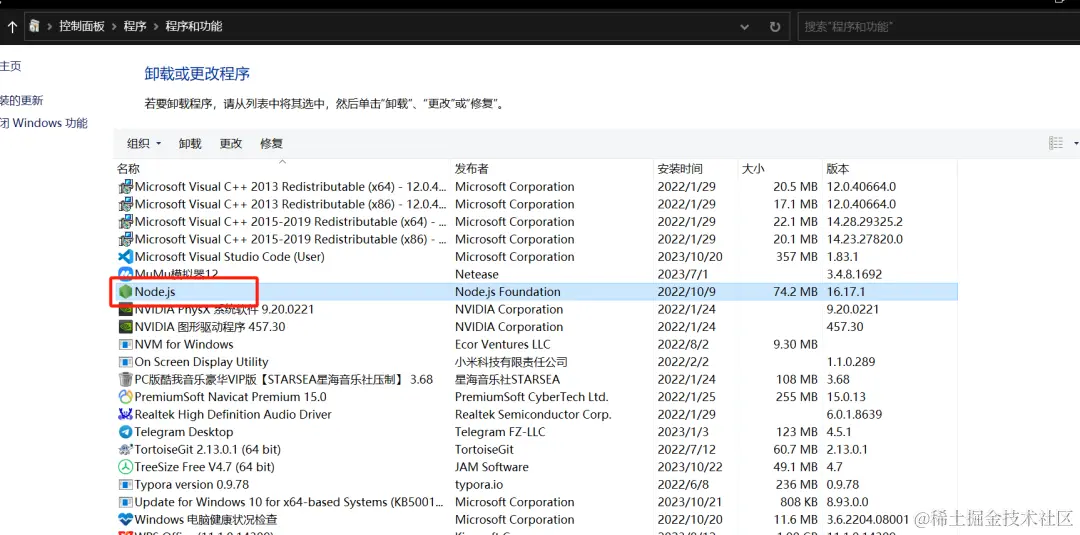Click the TreeSize Free icon
The image size is (1080, 535).
[125, 467]
